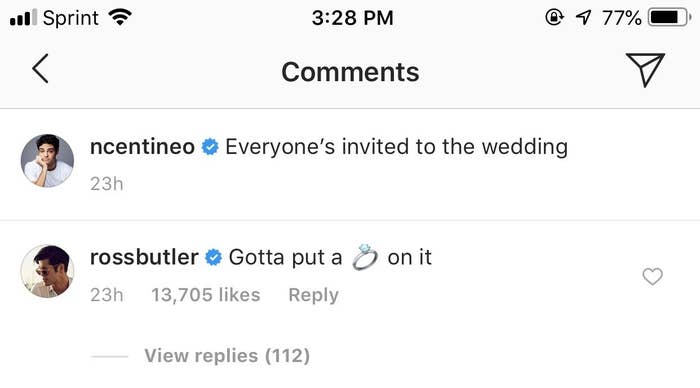Tap rossbutler's blue verified badge
This screenshot has height=388, width=700.
point(213,257)
